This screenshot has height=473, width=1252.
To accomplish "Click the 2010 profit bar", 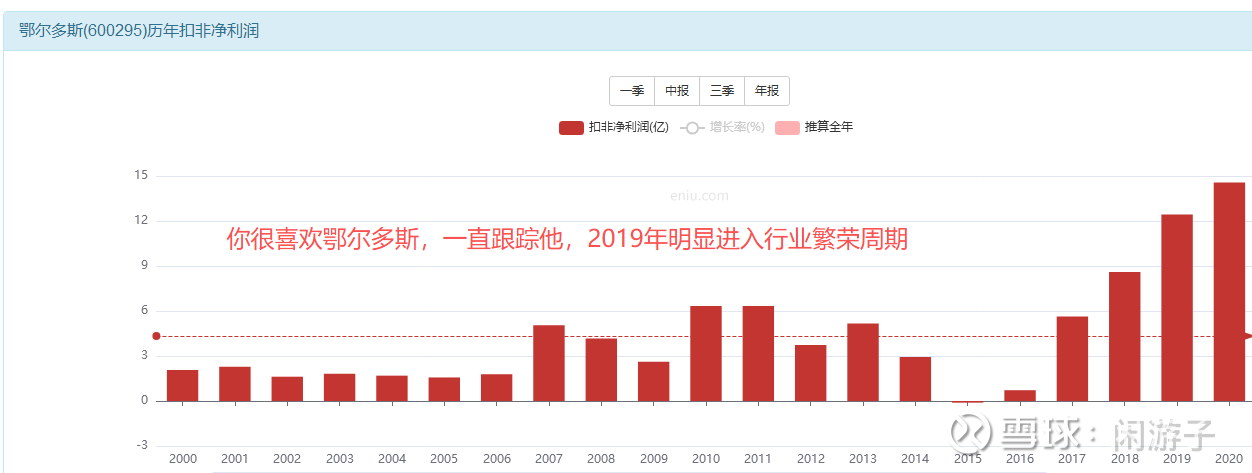I will [x=706, y=354].
